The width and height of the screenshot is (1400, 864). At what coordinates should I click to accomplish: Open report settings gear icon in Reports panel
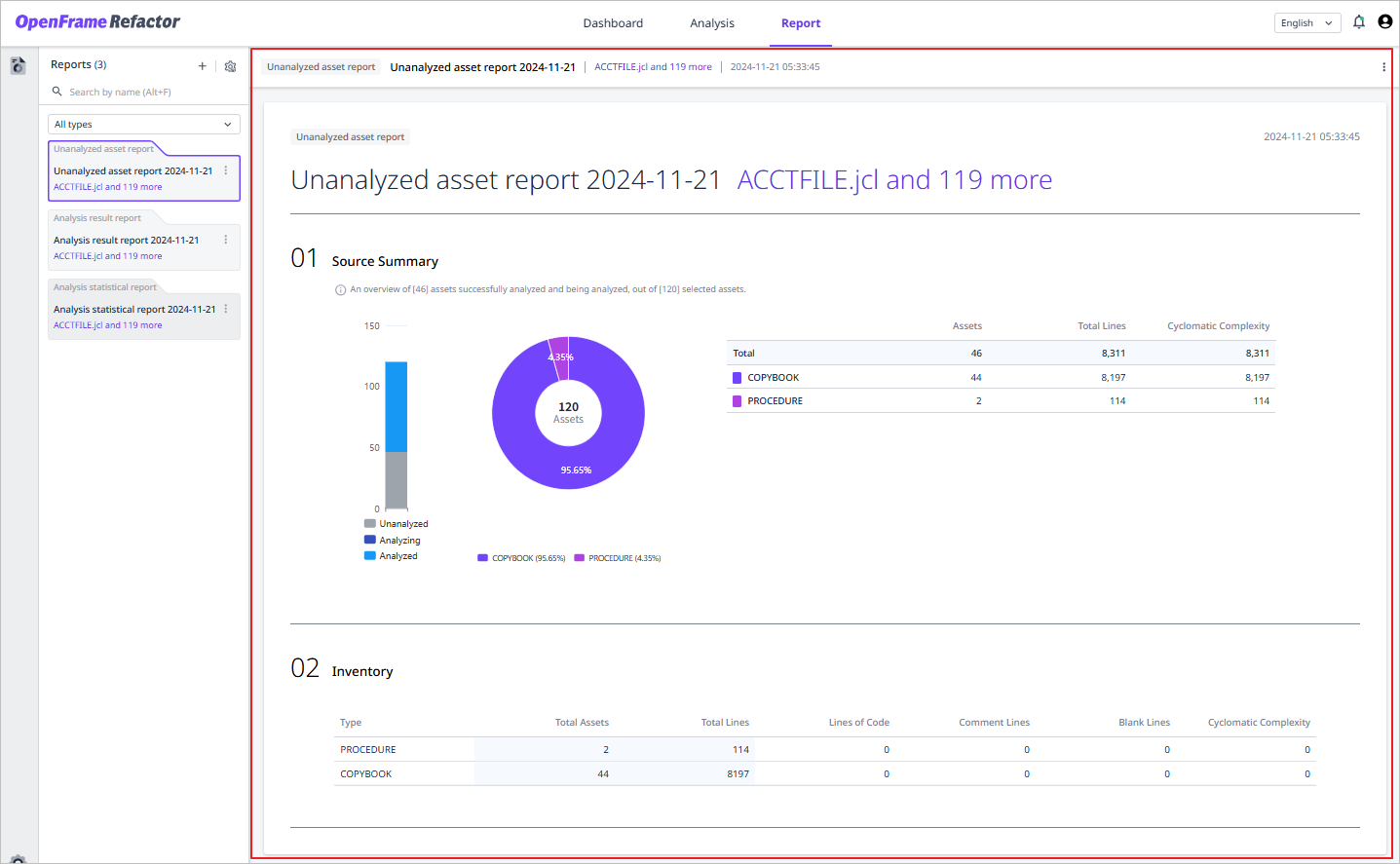pos(230,66)
